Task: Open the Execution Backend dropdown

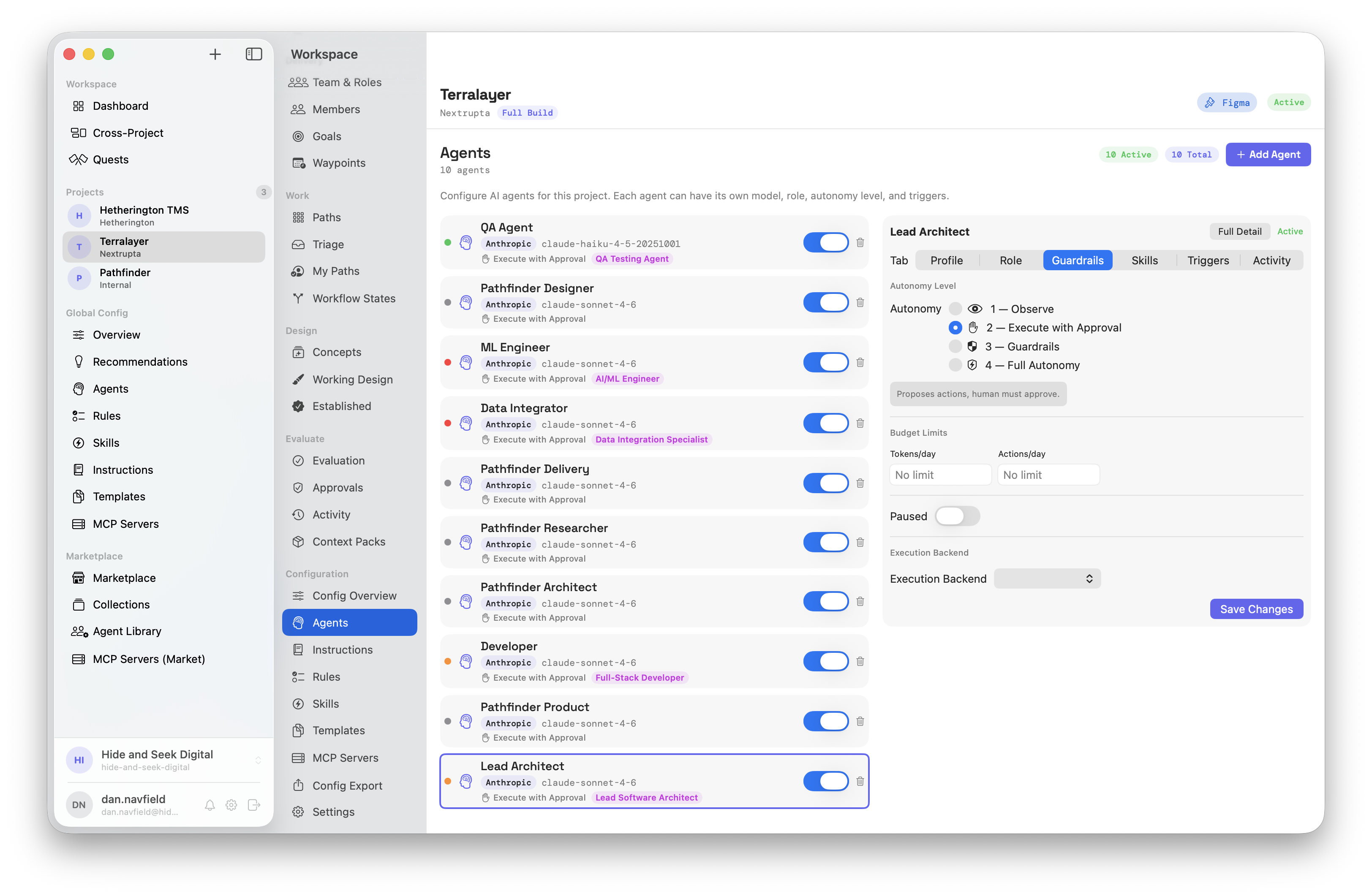Action: coord(1046,578)
